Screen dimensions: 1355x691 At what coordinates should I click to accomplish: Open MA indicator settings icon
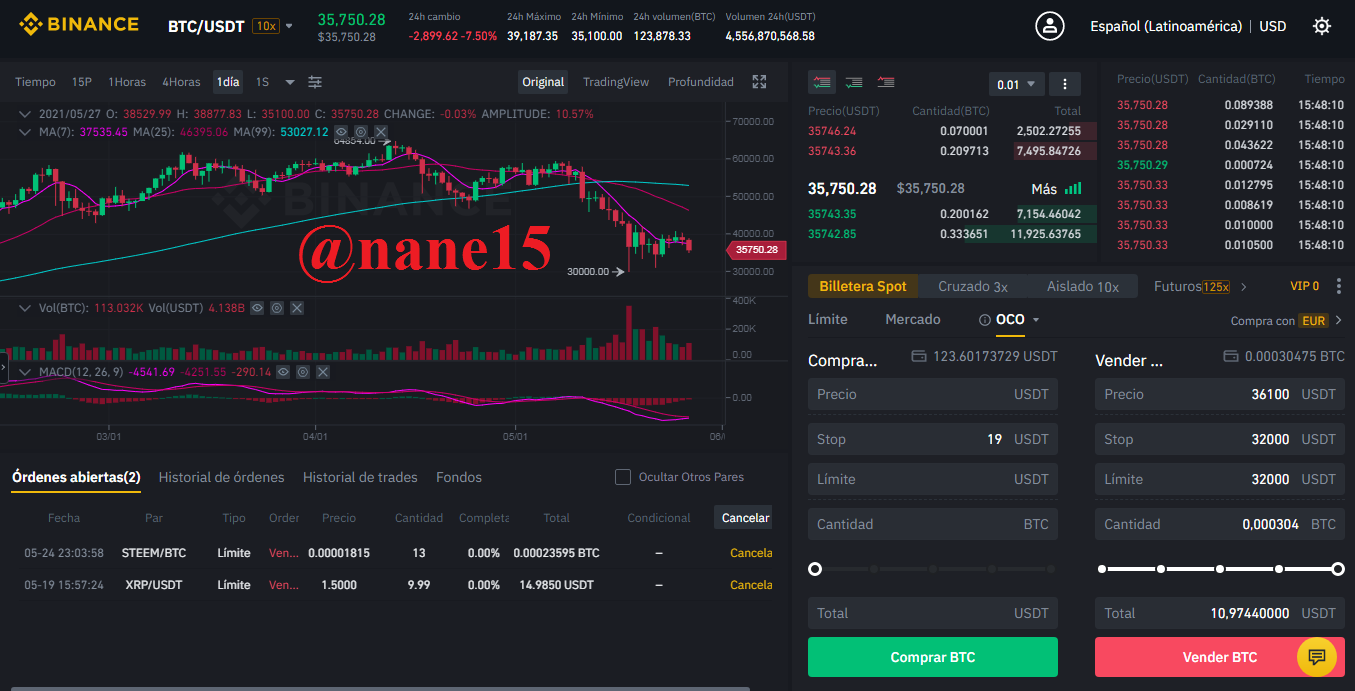(361, 131)
